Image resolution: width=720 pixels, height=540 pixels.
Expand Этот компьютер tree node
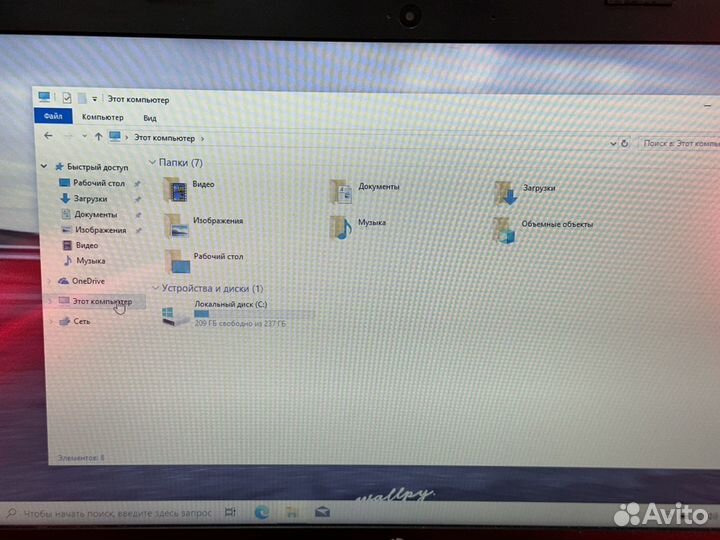[50, 301]
